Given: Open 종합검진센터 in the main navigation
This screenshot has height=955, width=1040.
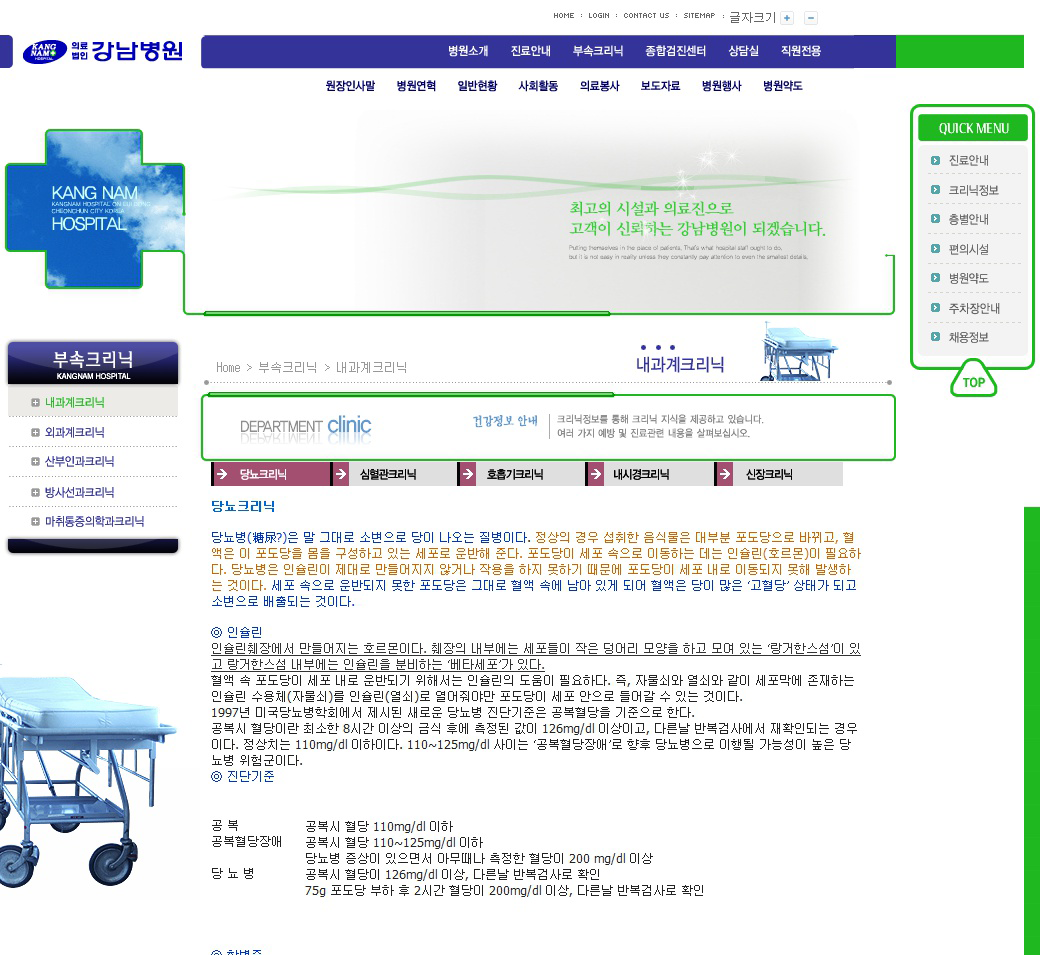Looking at the screenshot, I should point(675,51).
